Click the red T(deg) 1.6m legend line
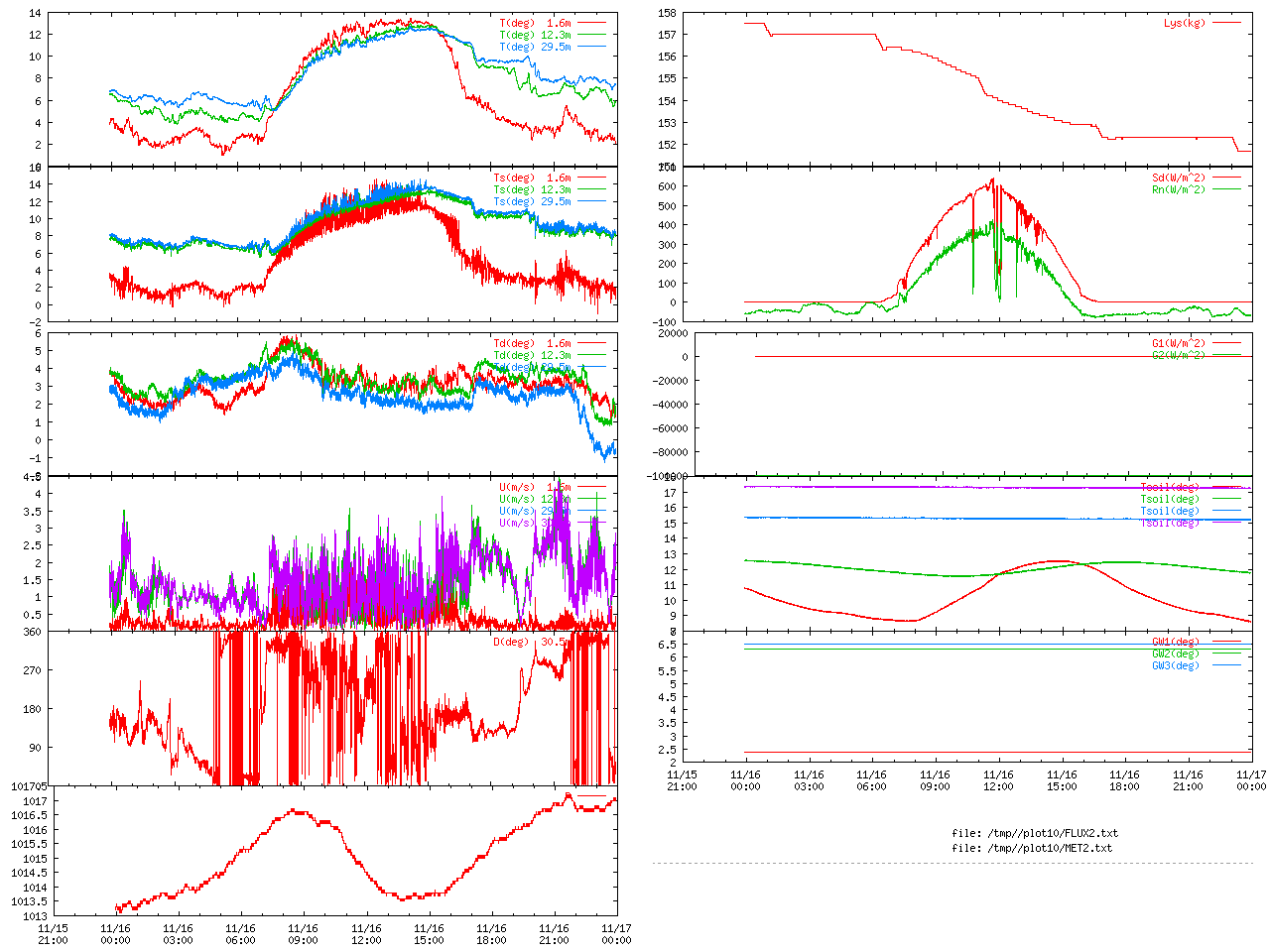Screen dimensions: 1270x952 (592, 23)
